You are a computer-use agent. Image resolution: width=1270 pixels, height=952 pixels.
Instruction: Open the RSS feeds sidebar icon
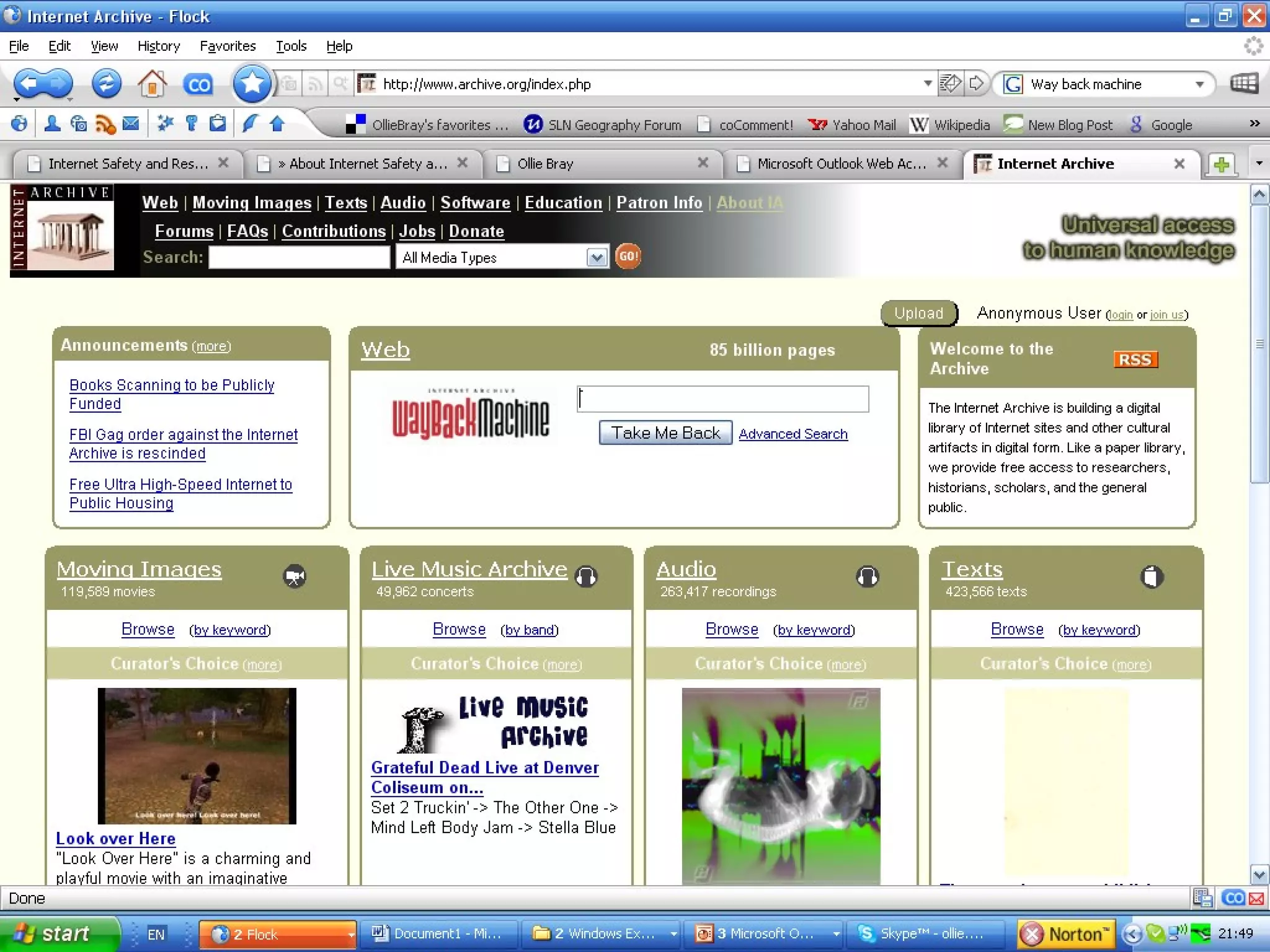click(105, 125)
